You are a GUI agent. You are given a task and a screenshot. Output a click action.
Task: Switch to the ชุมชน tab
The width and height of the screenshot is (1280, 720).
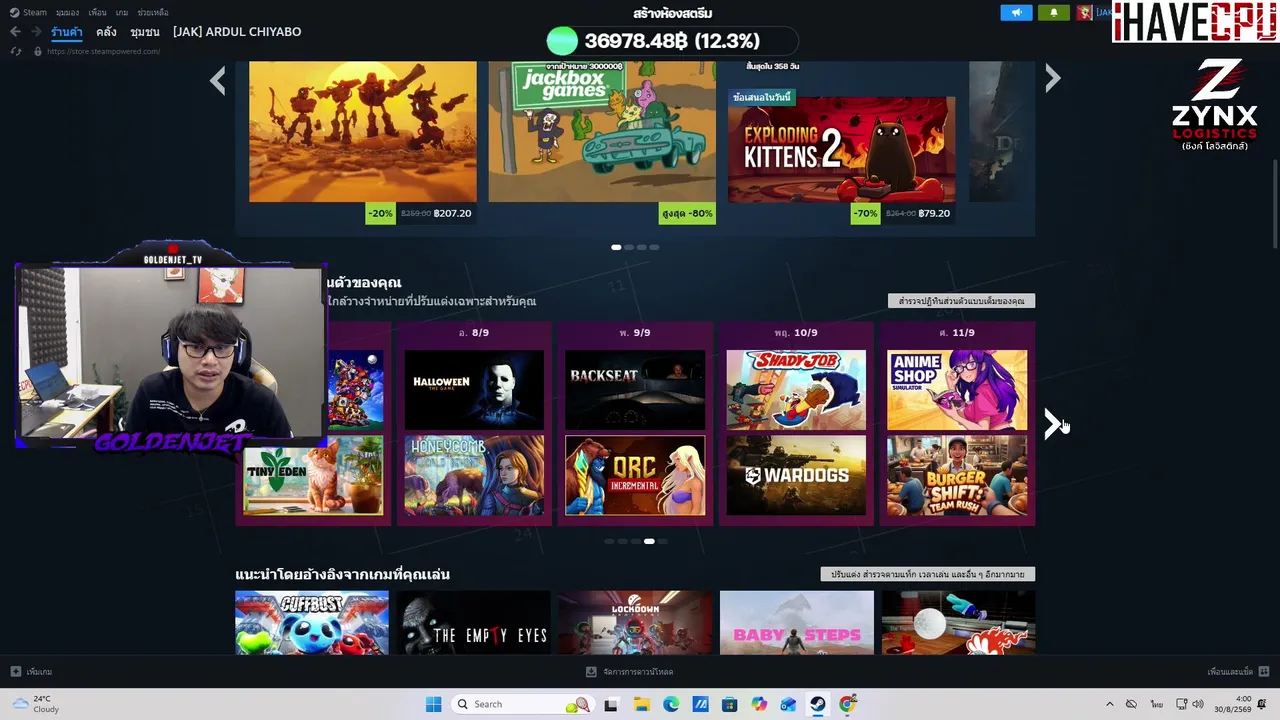(x=145, y=32)
